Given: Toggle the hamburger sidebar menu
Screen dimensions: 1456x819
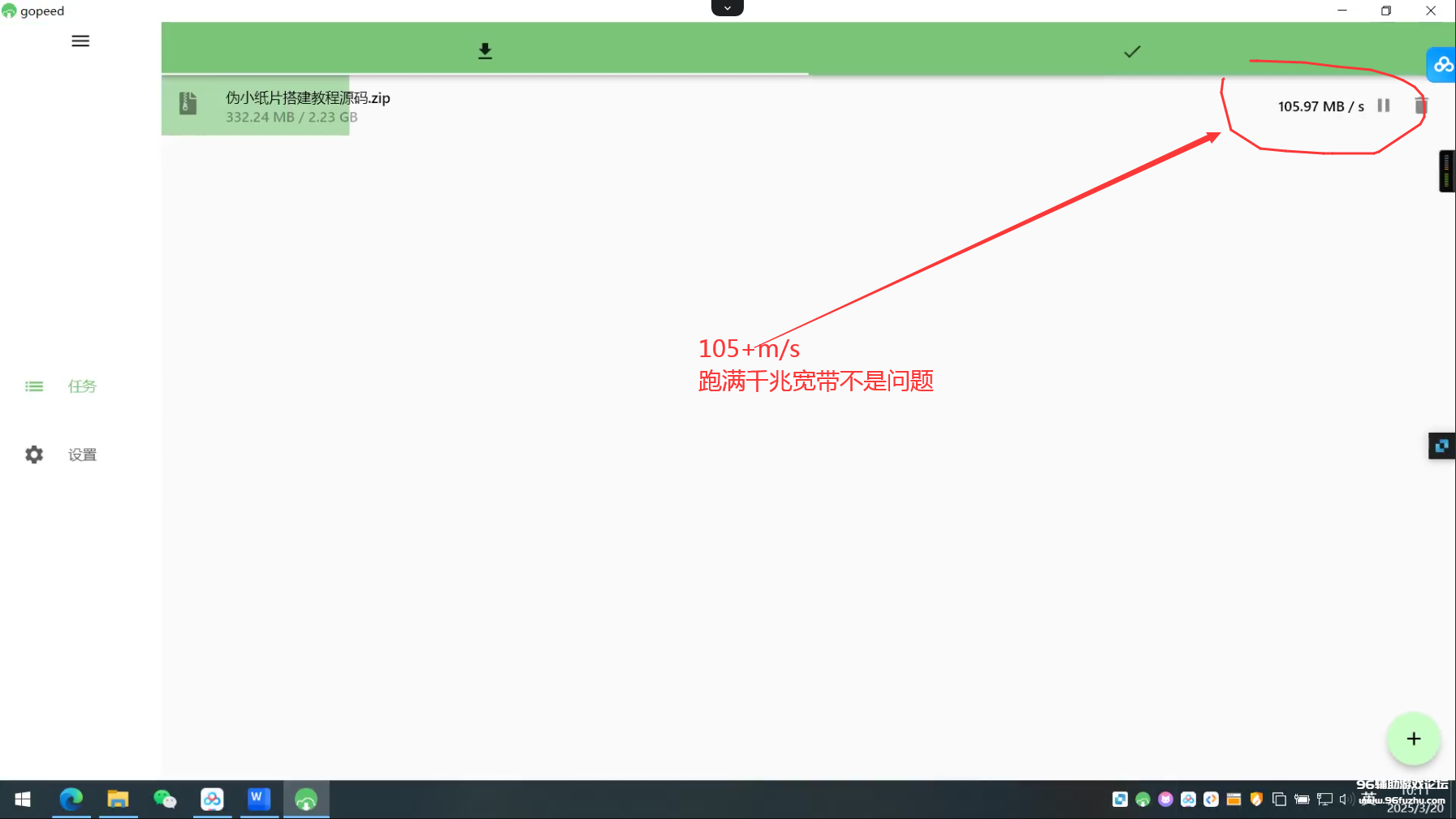Looking at the screenshot, I should coord(80,41).
